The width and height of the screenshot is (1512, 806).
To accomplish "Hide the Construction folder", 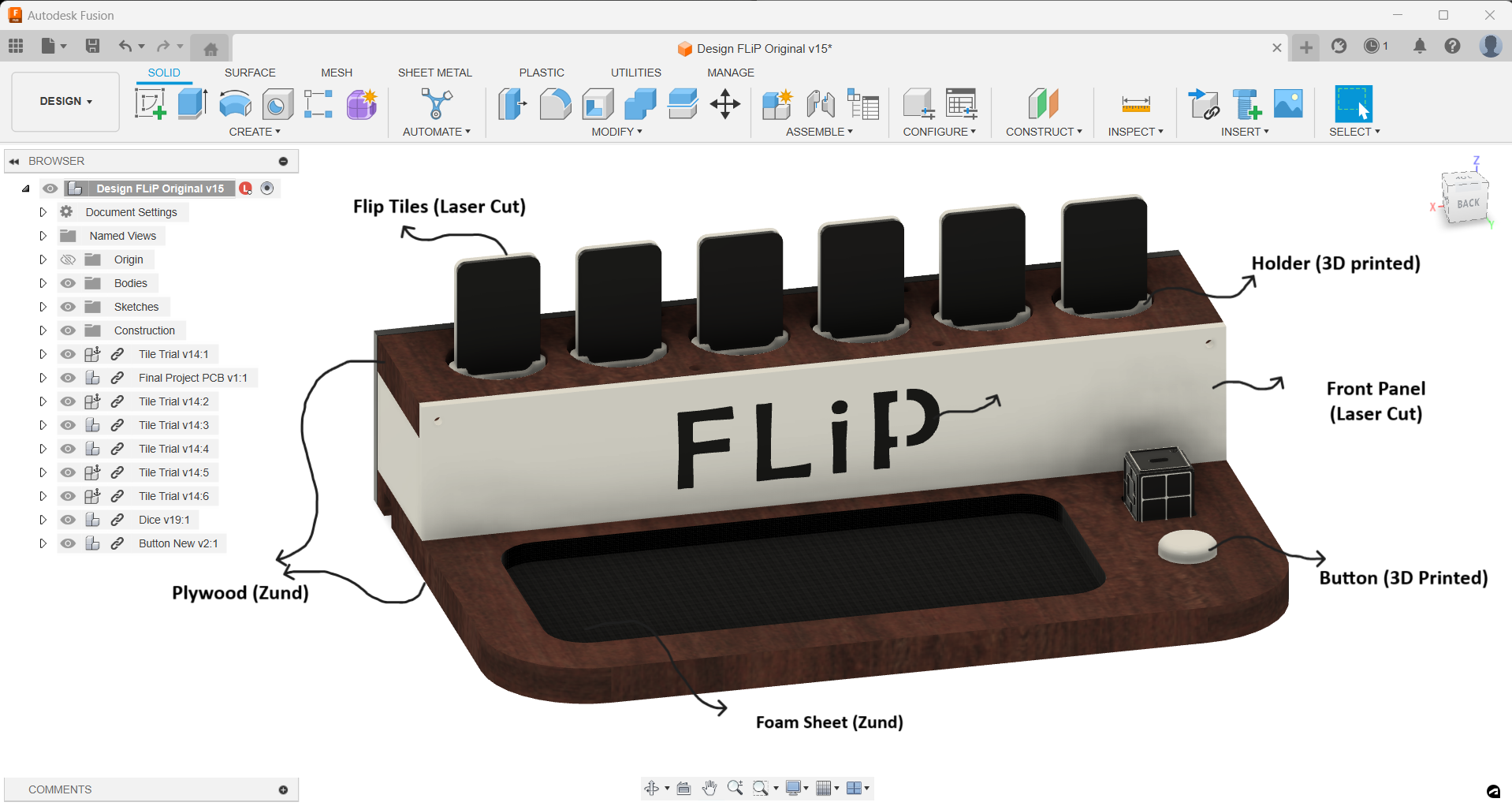I will point(69,330).
